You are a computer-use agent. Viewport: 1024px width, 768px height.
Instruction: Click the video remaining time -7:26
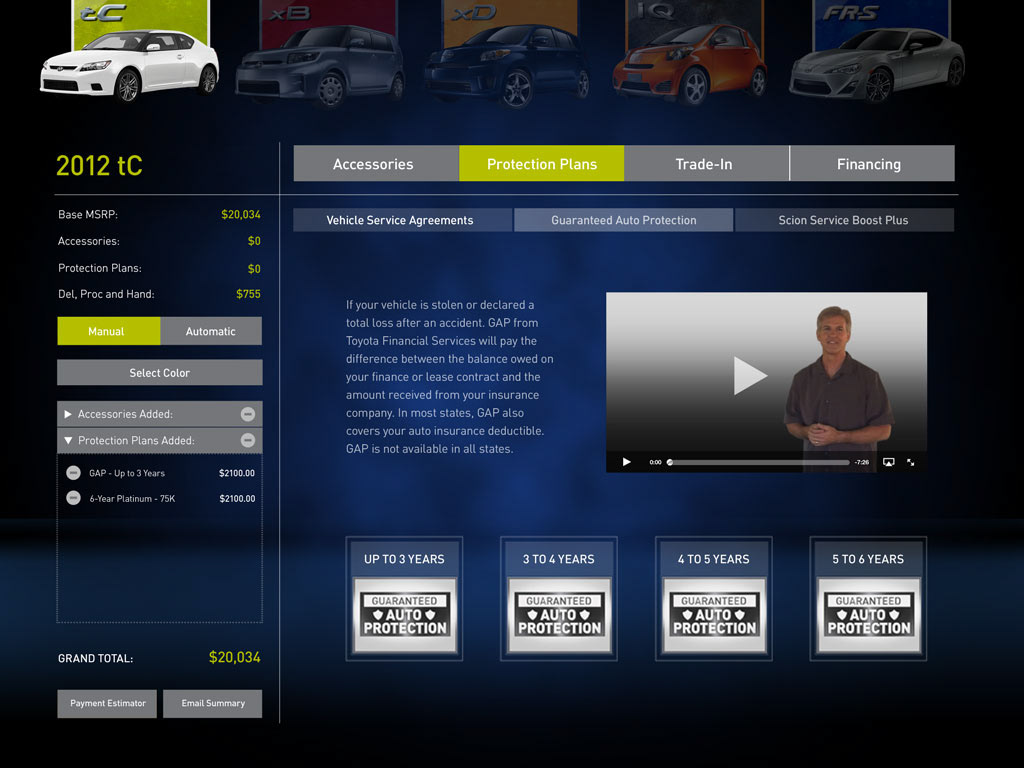[862, 462]
